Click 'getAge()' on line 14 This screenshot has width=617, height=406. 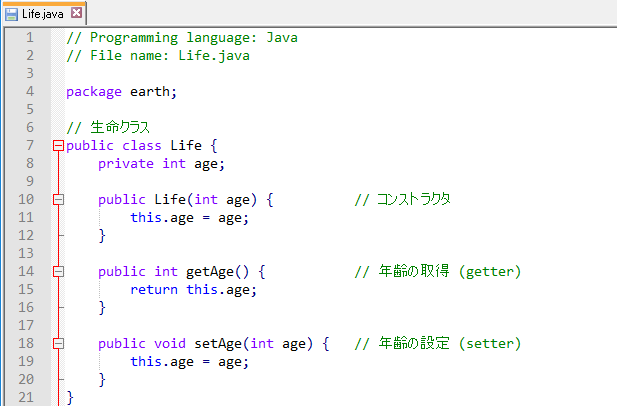click(218, 272)
